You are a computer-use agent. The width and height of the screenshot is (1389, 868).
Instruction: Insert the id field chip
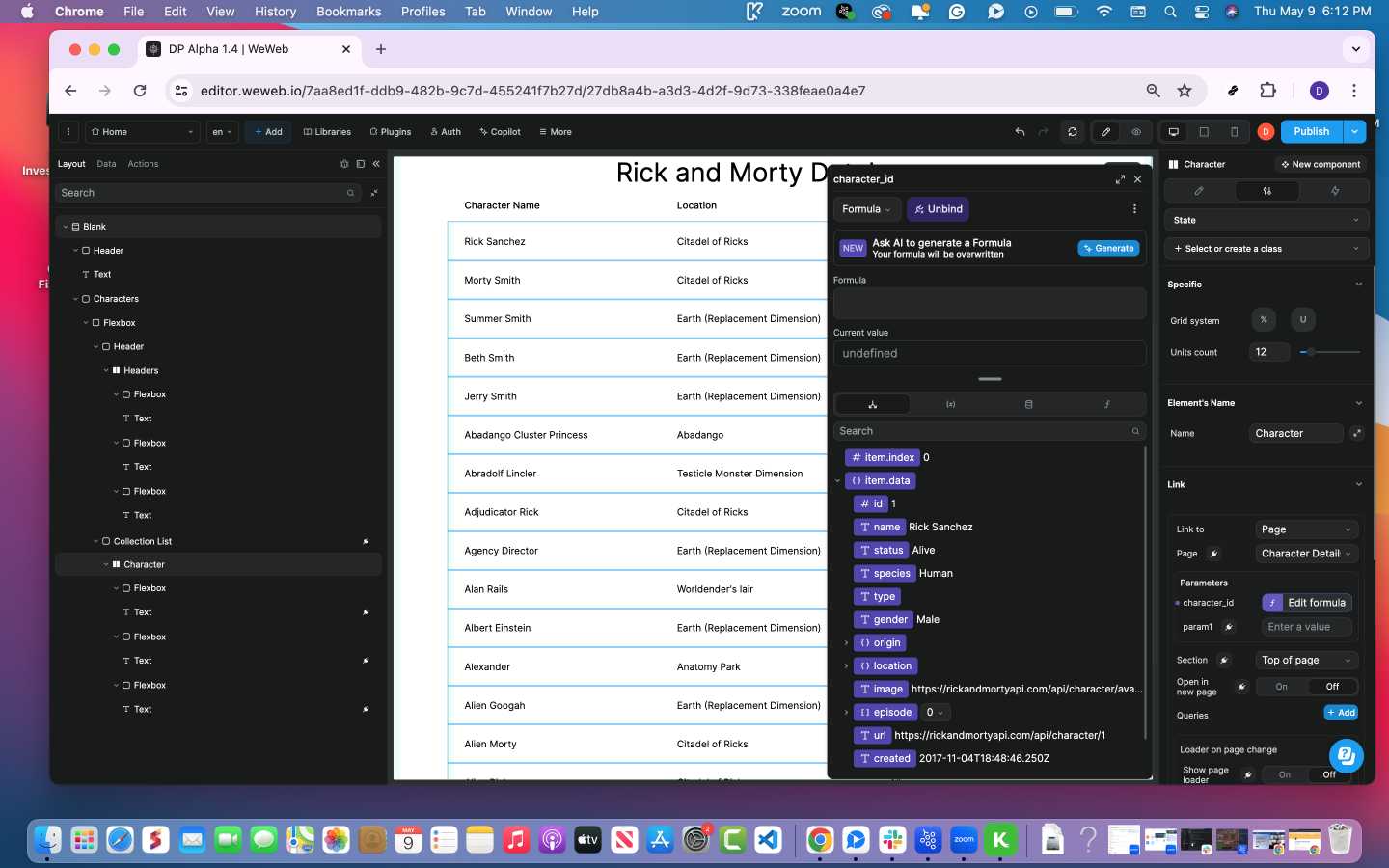click(x=871, y=503)
